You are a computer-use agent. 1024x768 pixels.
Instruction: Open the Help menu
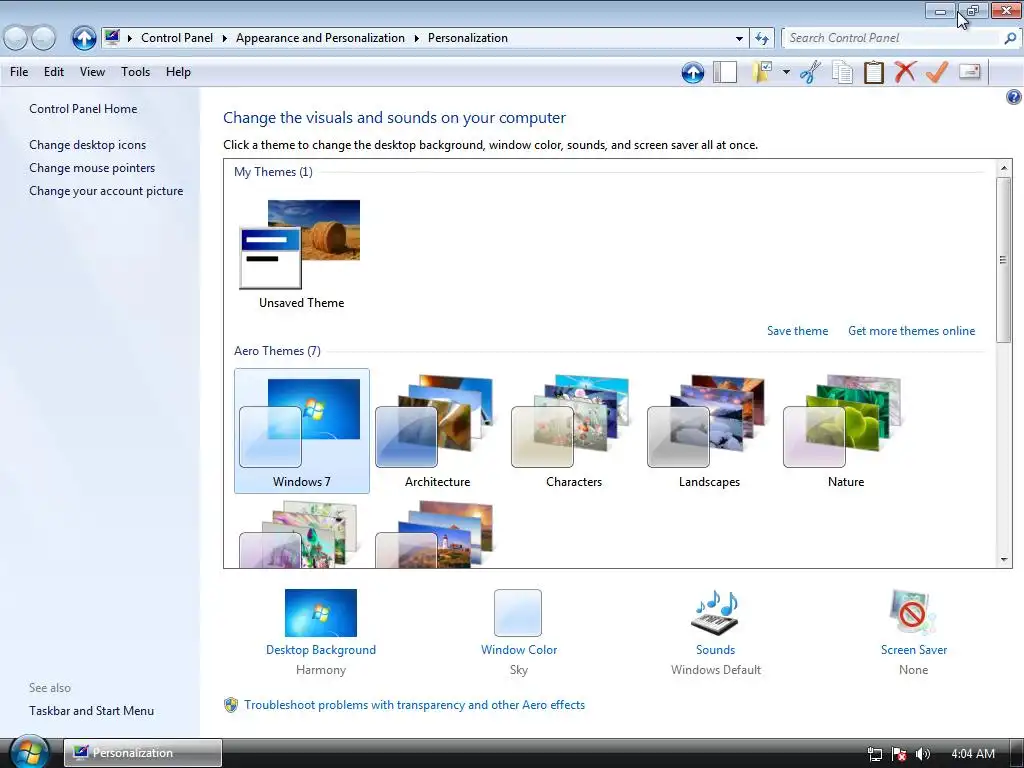coord(178,72)
